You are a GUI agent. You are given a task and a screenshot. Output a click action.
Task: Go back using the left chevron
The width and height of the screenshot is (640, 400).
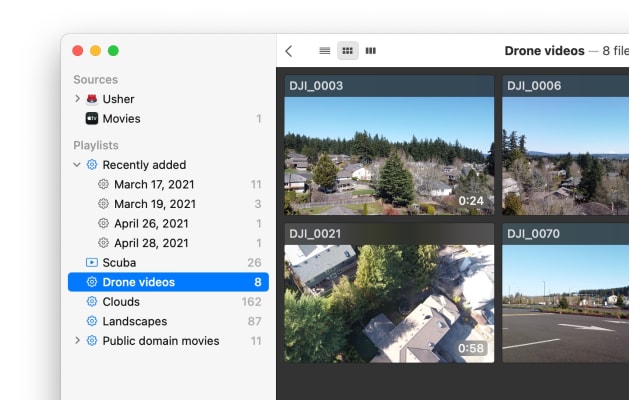289,51
